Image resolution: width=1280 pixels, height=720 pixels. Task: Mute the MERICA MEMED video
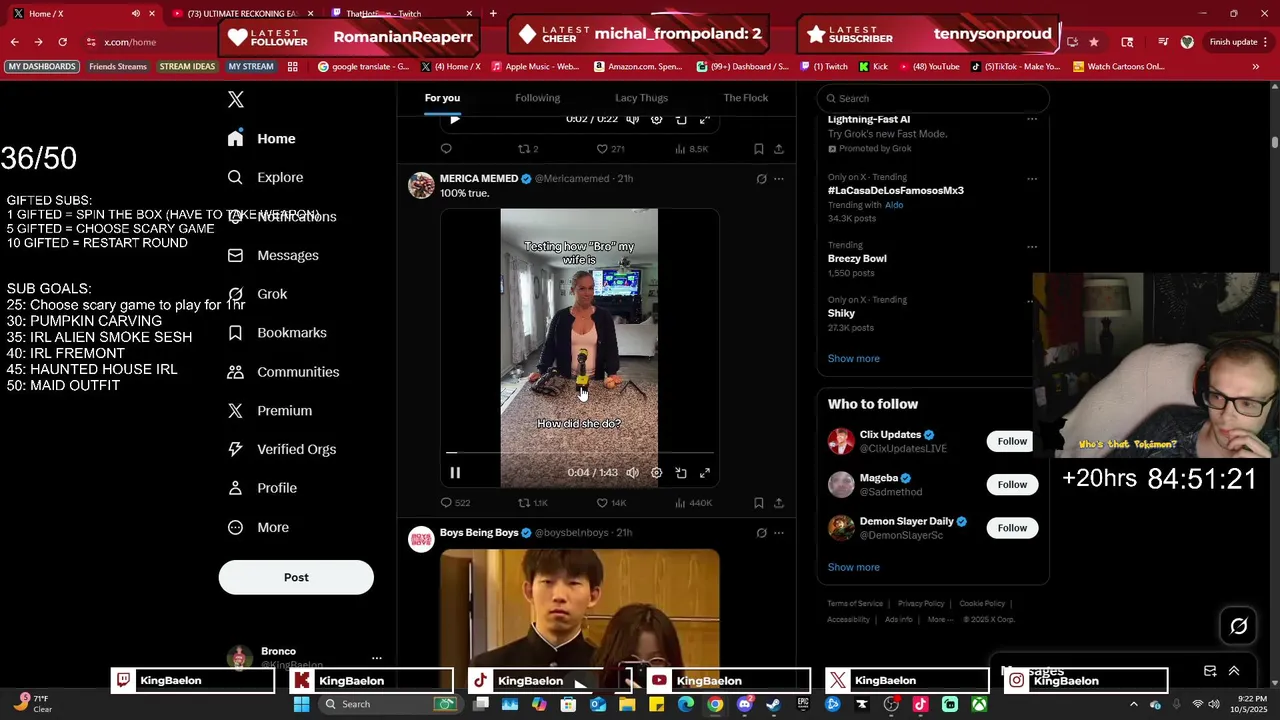tap(632, 473)
